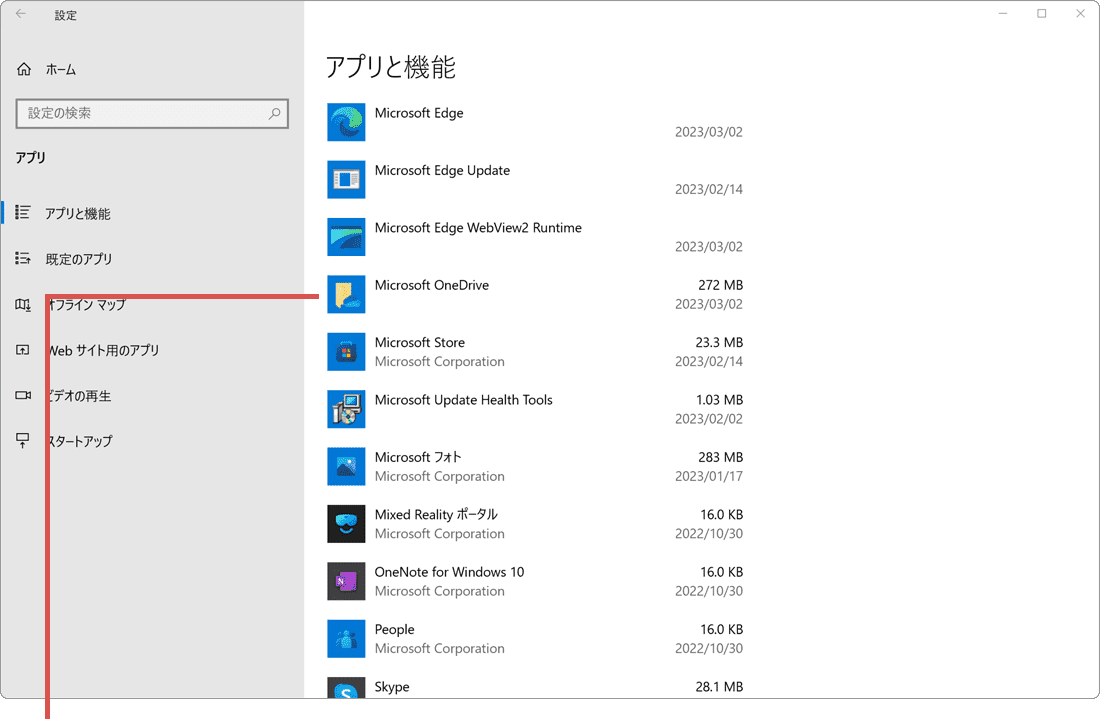Click the Microsoft Update Health Tools icon
Image resolution: width=1100 pixels, height=719 pixels.
[x=346, y=409]
